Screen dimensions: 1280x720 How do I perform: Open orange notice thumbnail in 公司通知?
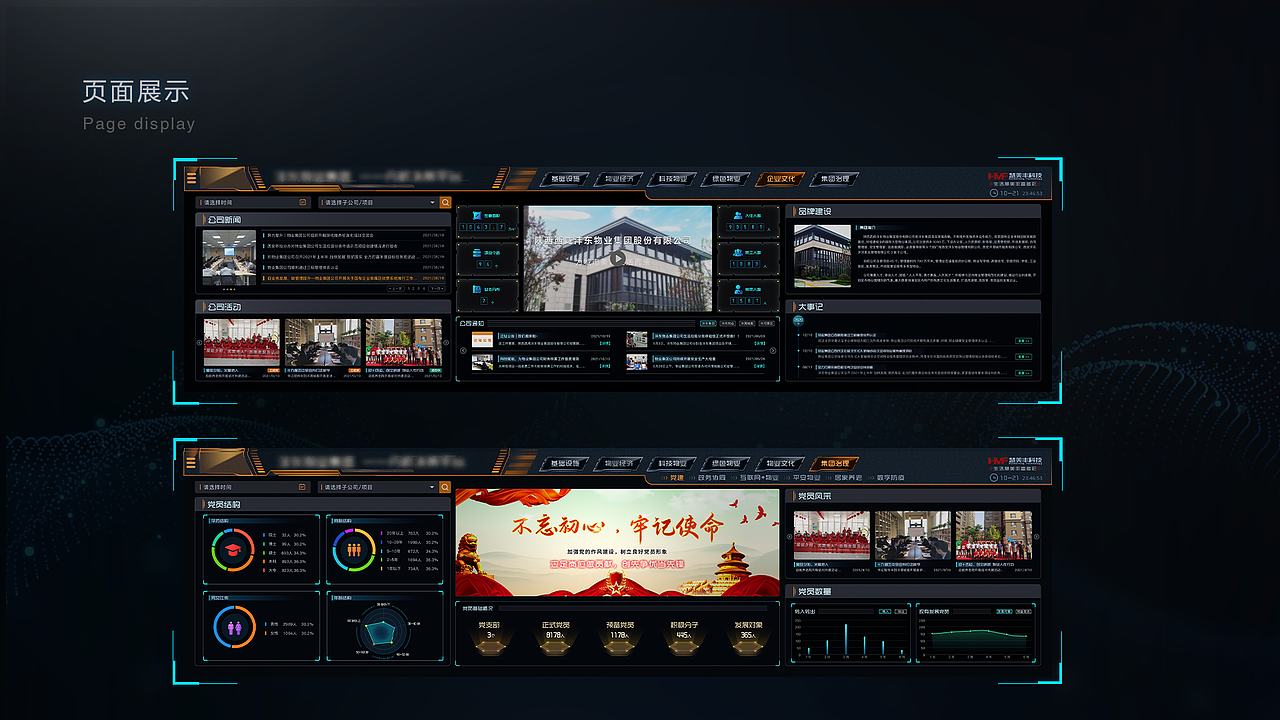[x=483, y=340]
